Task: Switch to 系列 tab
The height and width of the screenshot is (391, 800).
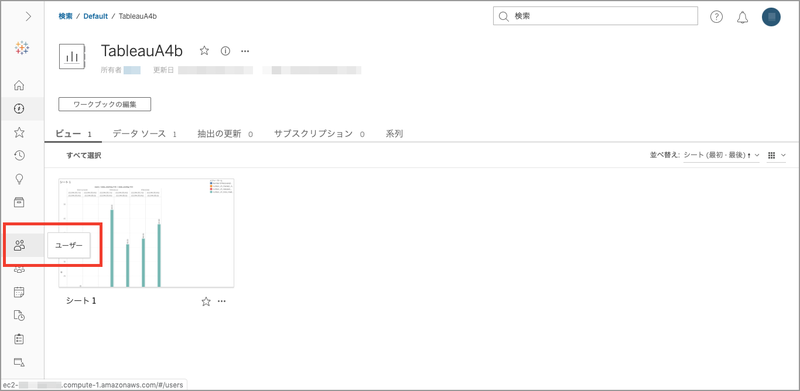Action: (x=394, y=134)
